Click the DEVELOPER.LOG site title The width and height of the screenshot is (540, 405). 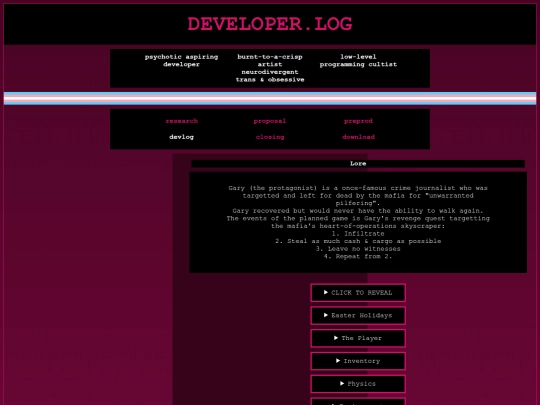tap(270, 24)
